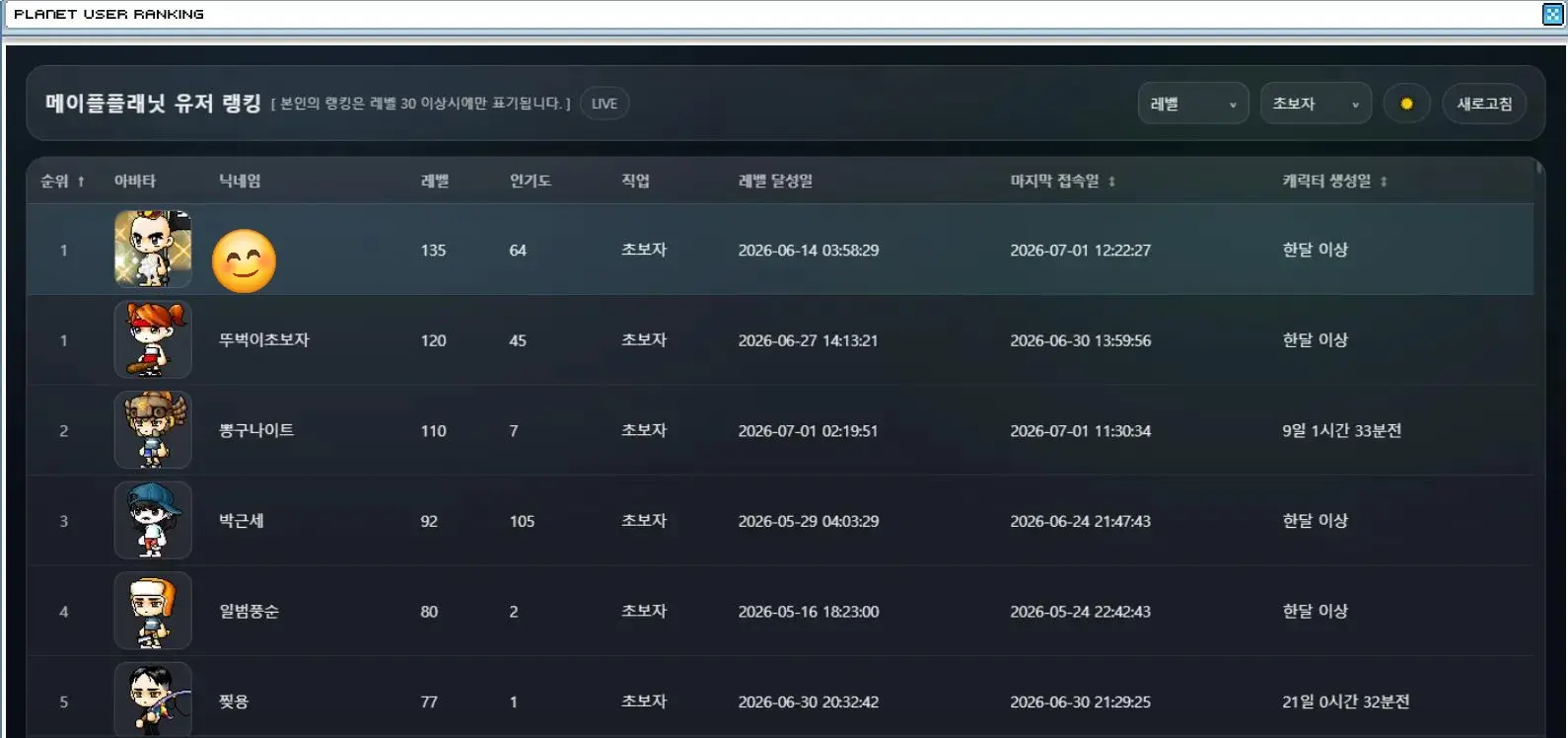Screen dimensions: 1568x738
Task: Click the 아바타 column header
Action: coord(135,181)
